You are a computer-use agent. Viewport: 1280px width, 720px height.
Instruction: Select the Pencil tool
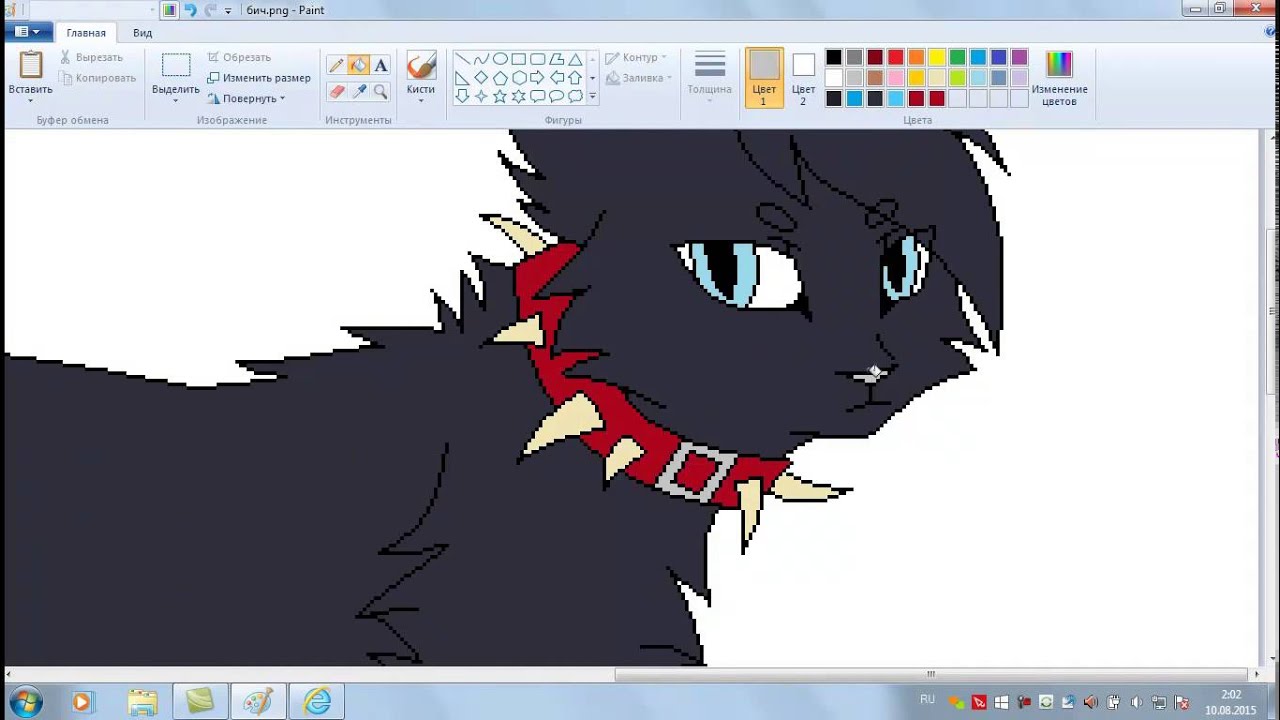coord(337,65)
